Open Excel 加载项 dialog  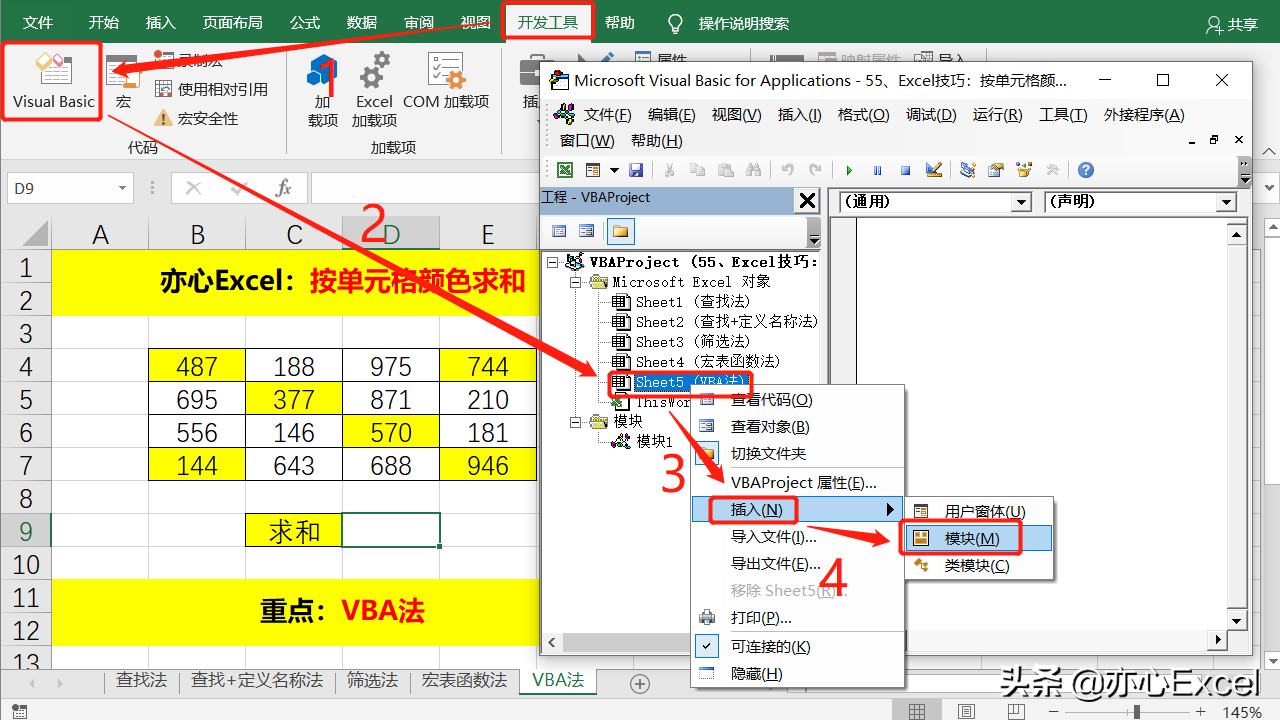click(x=374, y=90)
